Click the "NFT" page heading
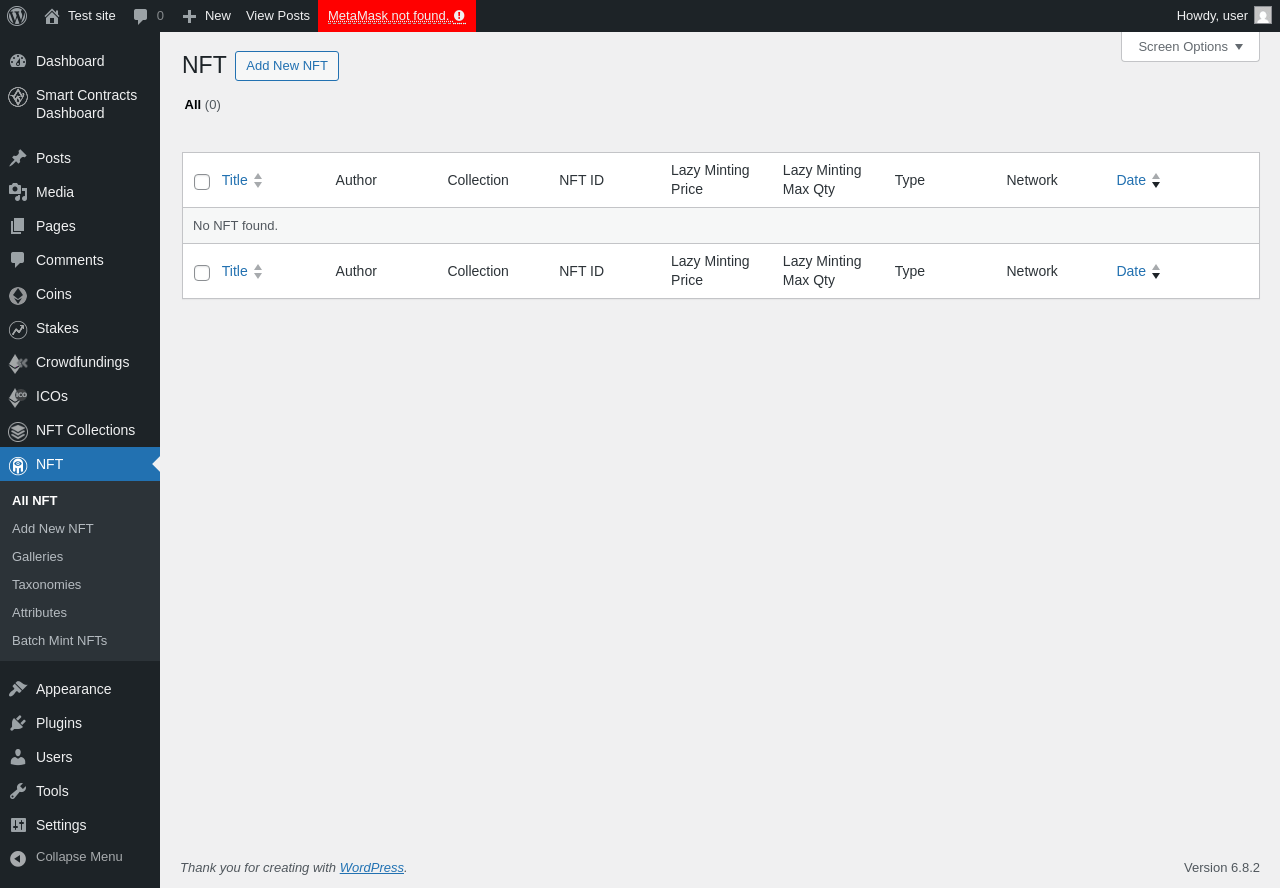 (204, 65)
